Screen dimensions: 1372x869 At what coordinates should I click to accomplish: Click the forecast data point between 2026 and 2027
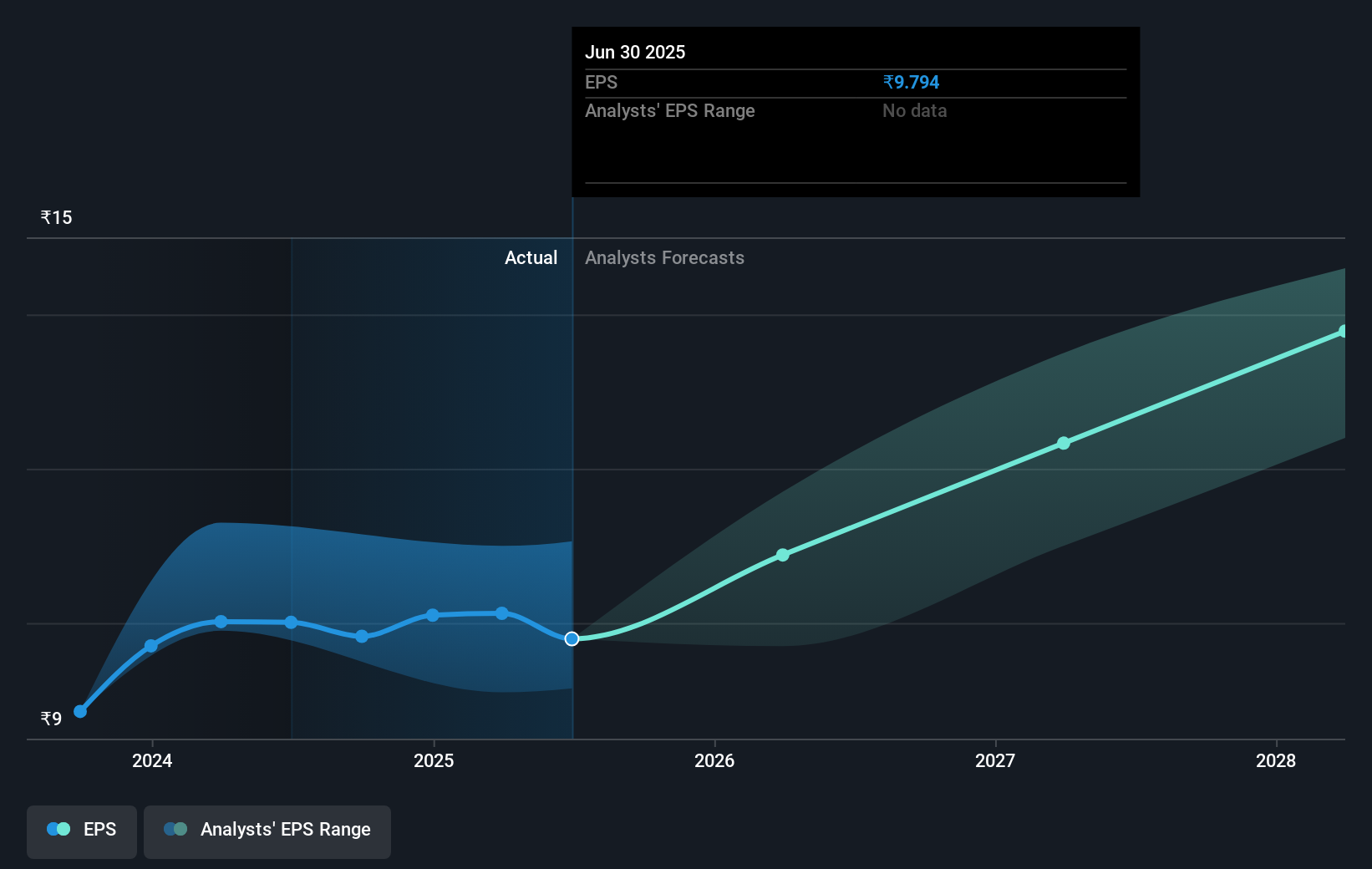[x=783, y=555]
